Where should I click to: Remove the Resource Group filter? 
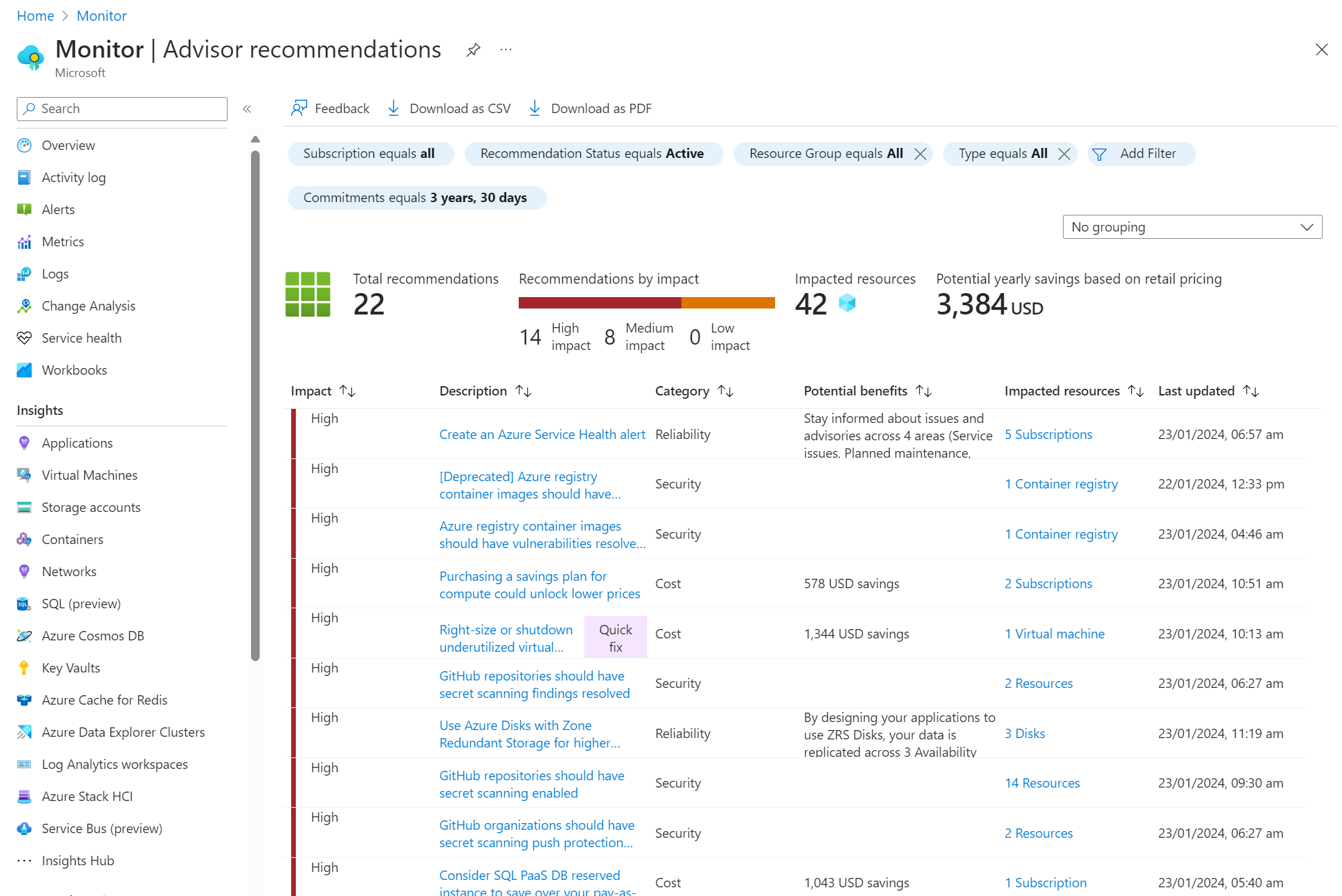coord(921,154)
